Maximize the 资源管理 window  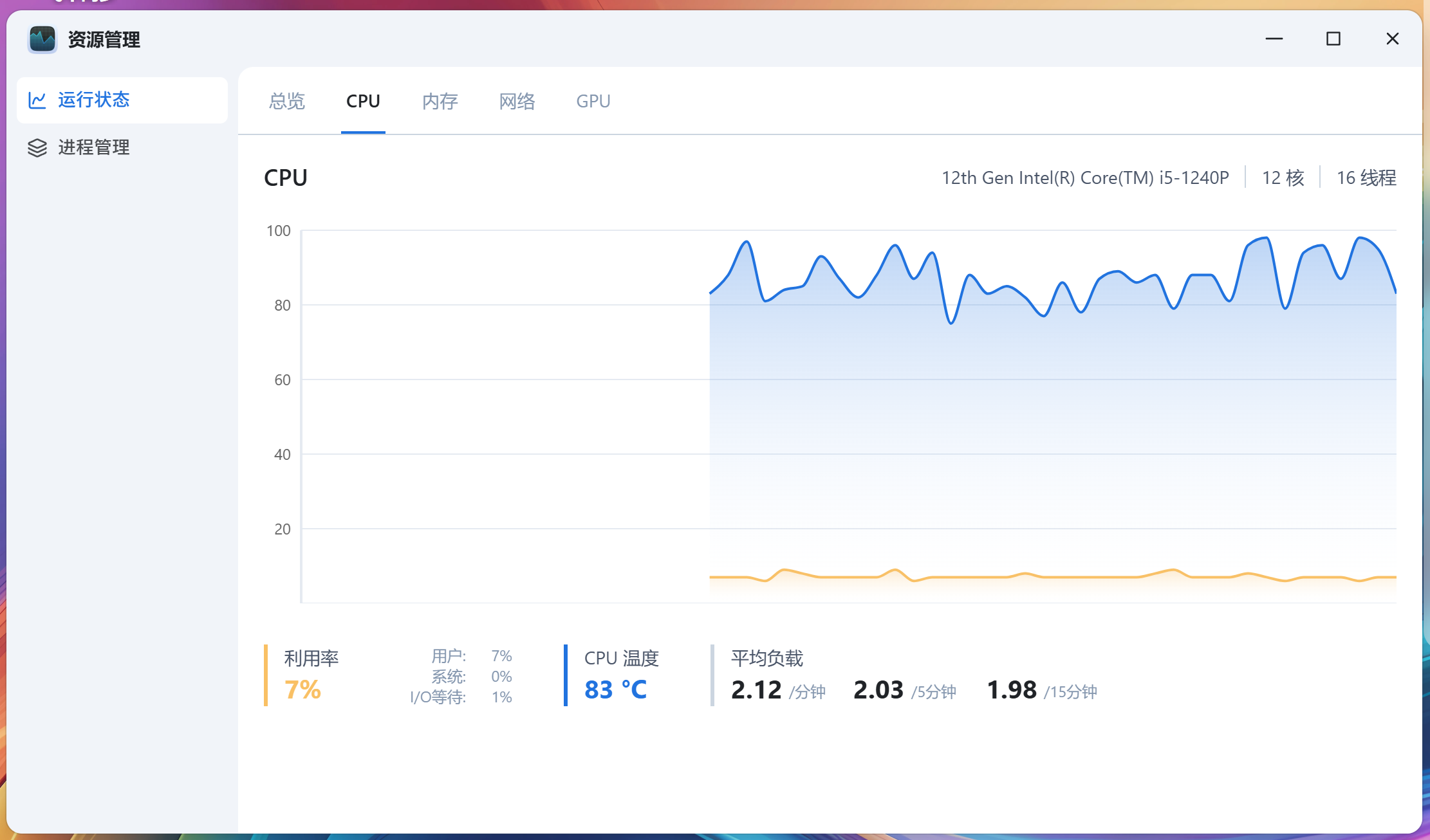coord(1333,39)
